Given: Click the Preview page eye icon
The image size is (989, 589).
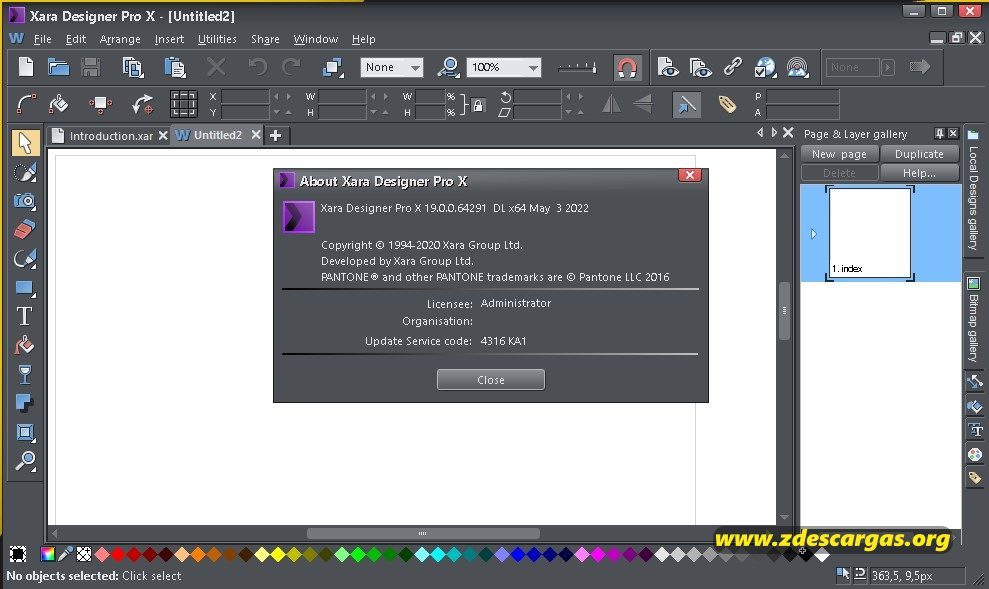Looking at the screenshot, I should [x=667, y=67].
